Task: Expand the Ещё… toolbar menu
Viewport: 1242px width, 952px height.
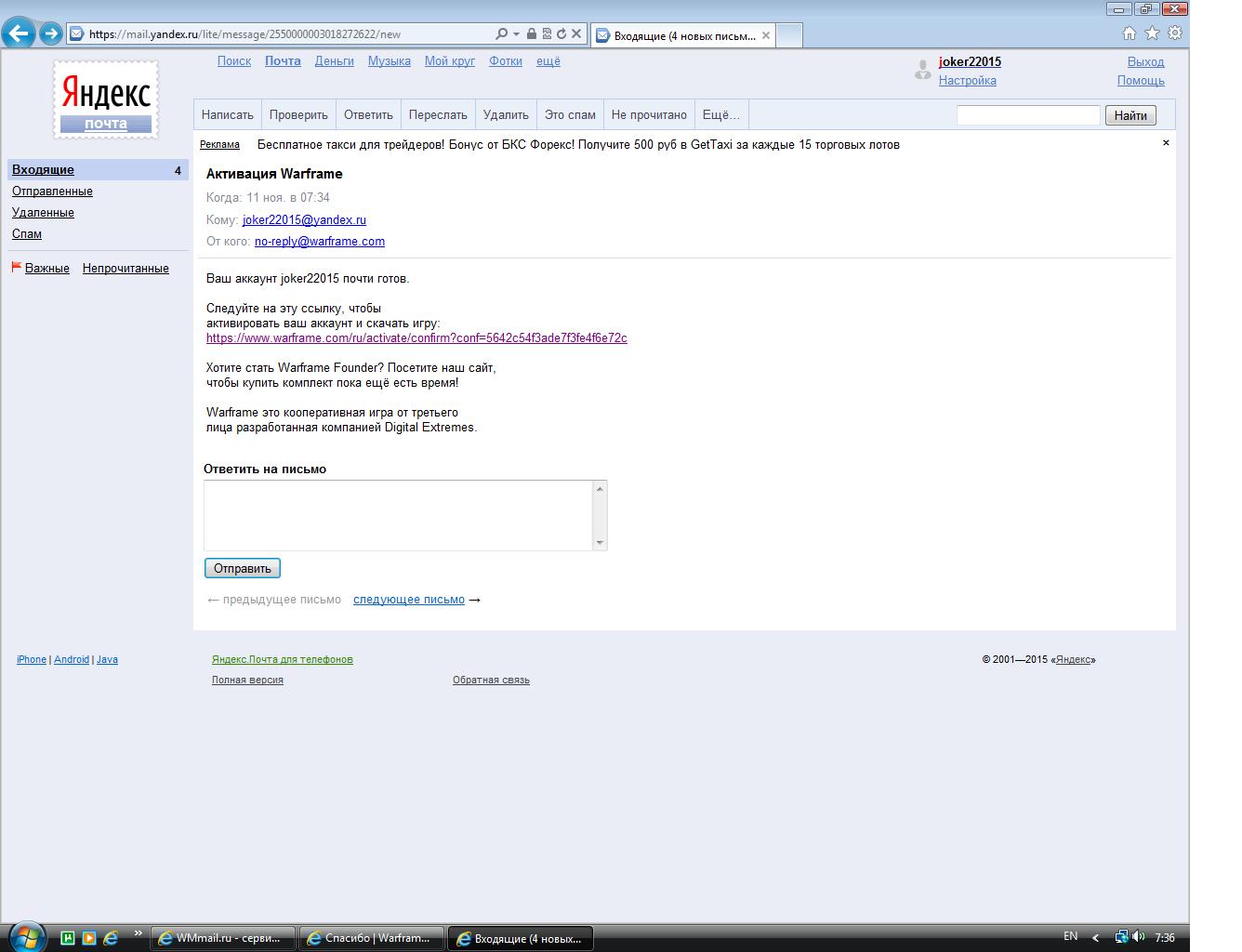Action: pyautogui.click(x=721, y=115)
